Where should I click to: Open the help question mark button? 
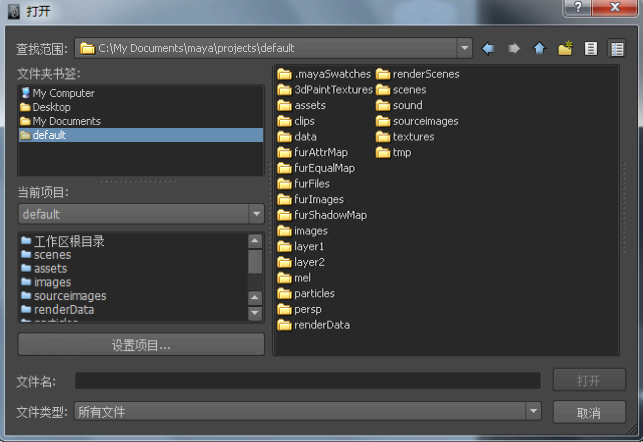[577, 7]
